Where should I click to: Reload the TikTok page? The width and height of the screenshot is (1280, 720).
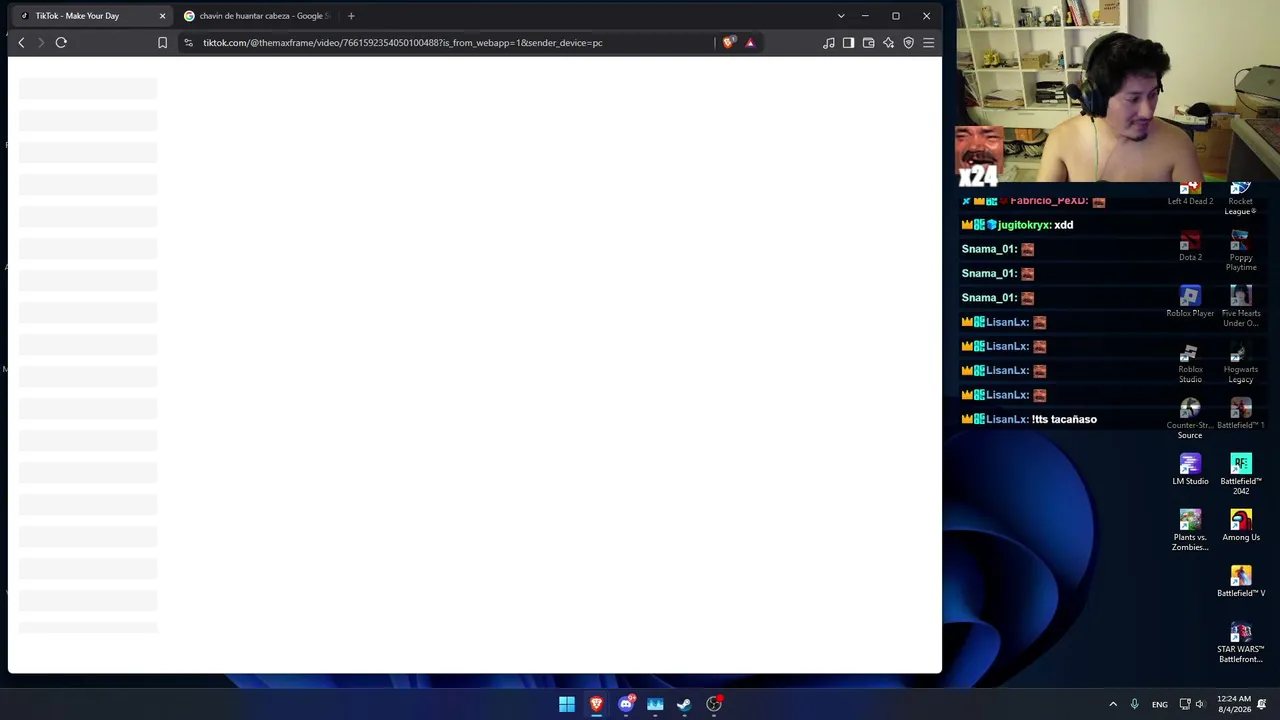click(61, 43)
